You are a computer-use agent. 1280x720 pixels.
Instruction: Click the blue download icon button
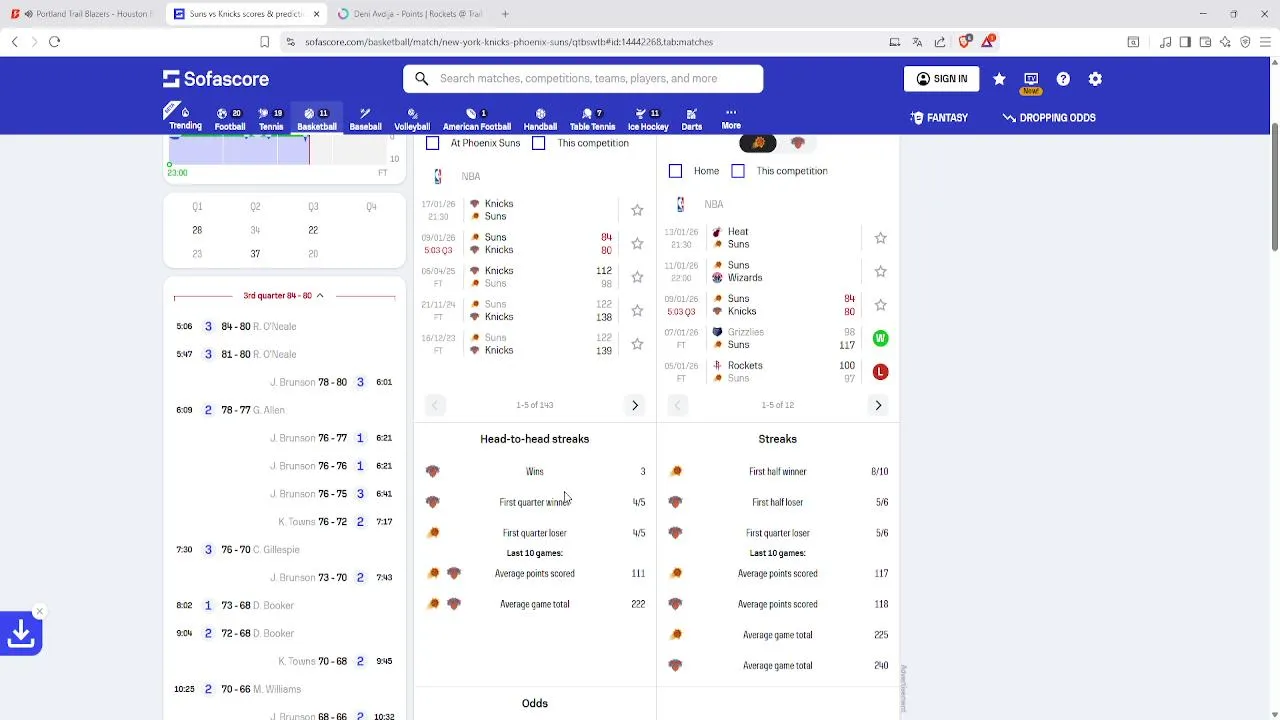click(21, 633)
